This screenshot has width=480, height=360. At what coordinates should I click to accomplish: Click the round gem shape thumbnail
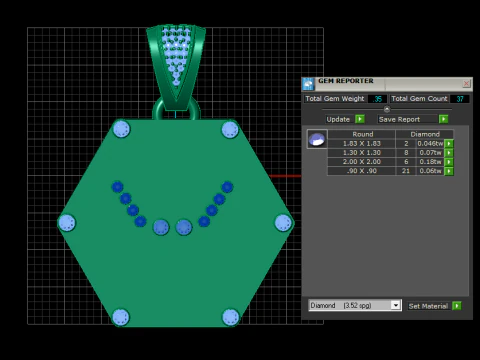(317, 139)
